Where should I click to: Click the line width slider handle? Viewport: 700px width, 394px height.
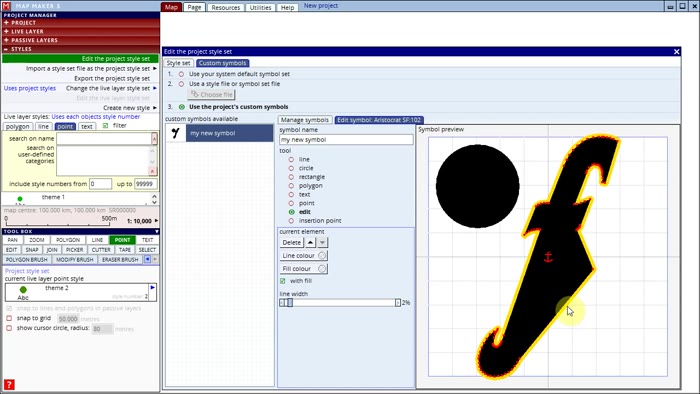point(290,303)
